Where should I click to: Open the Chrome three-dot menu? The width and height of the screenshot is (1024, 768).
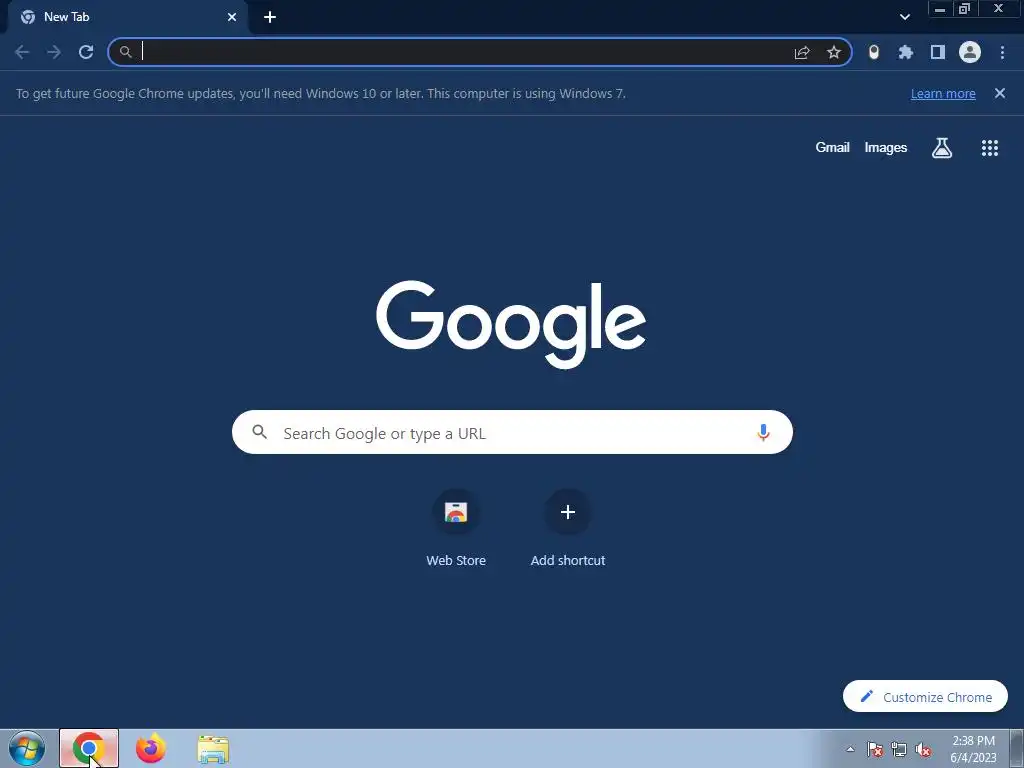point(1002,52)
